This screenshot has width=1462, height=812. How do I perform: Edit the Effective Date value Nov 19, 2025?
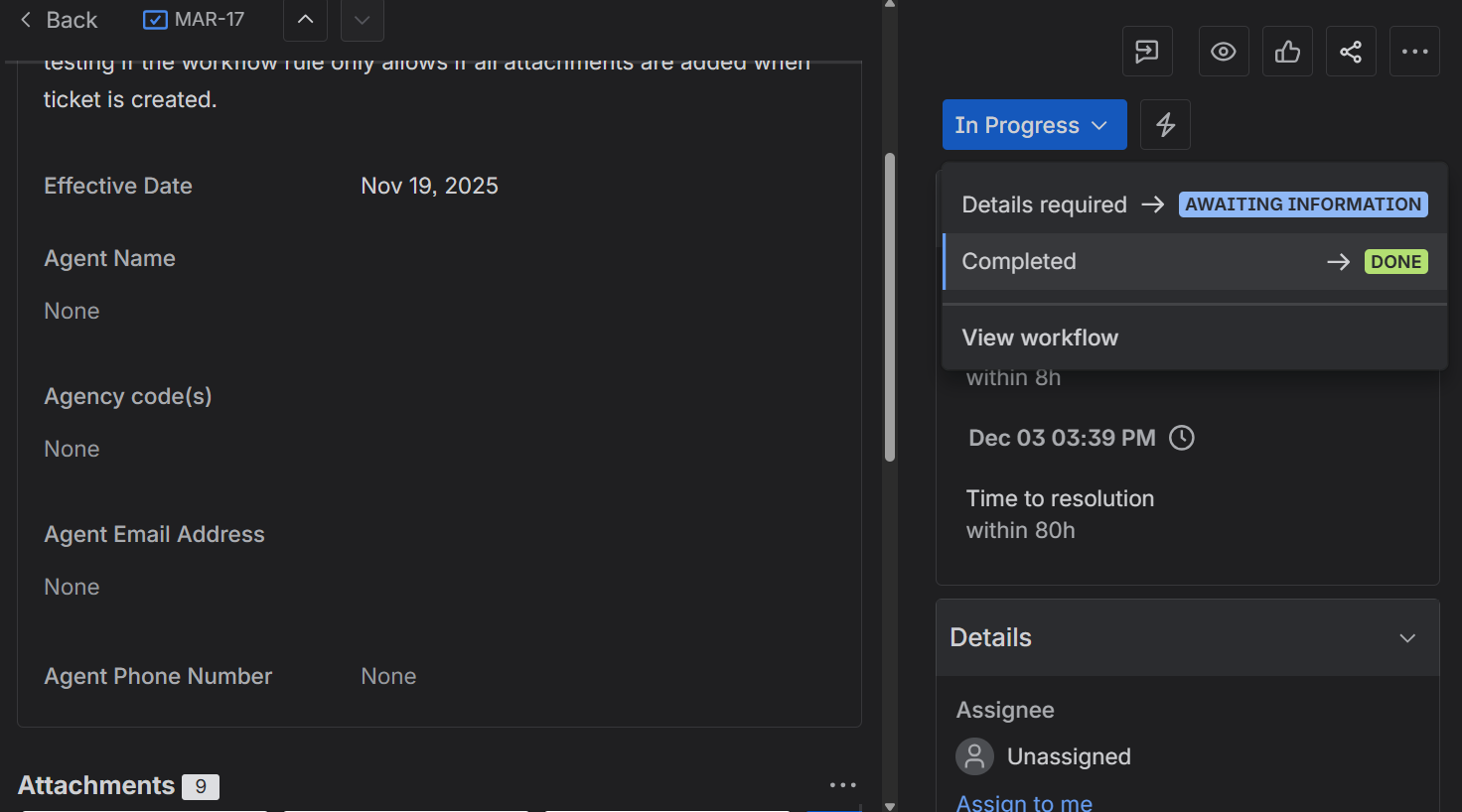click(x=429, y=186)
